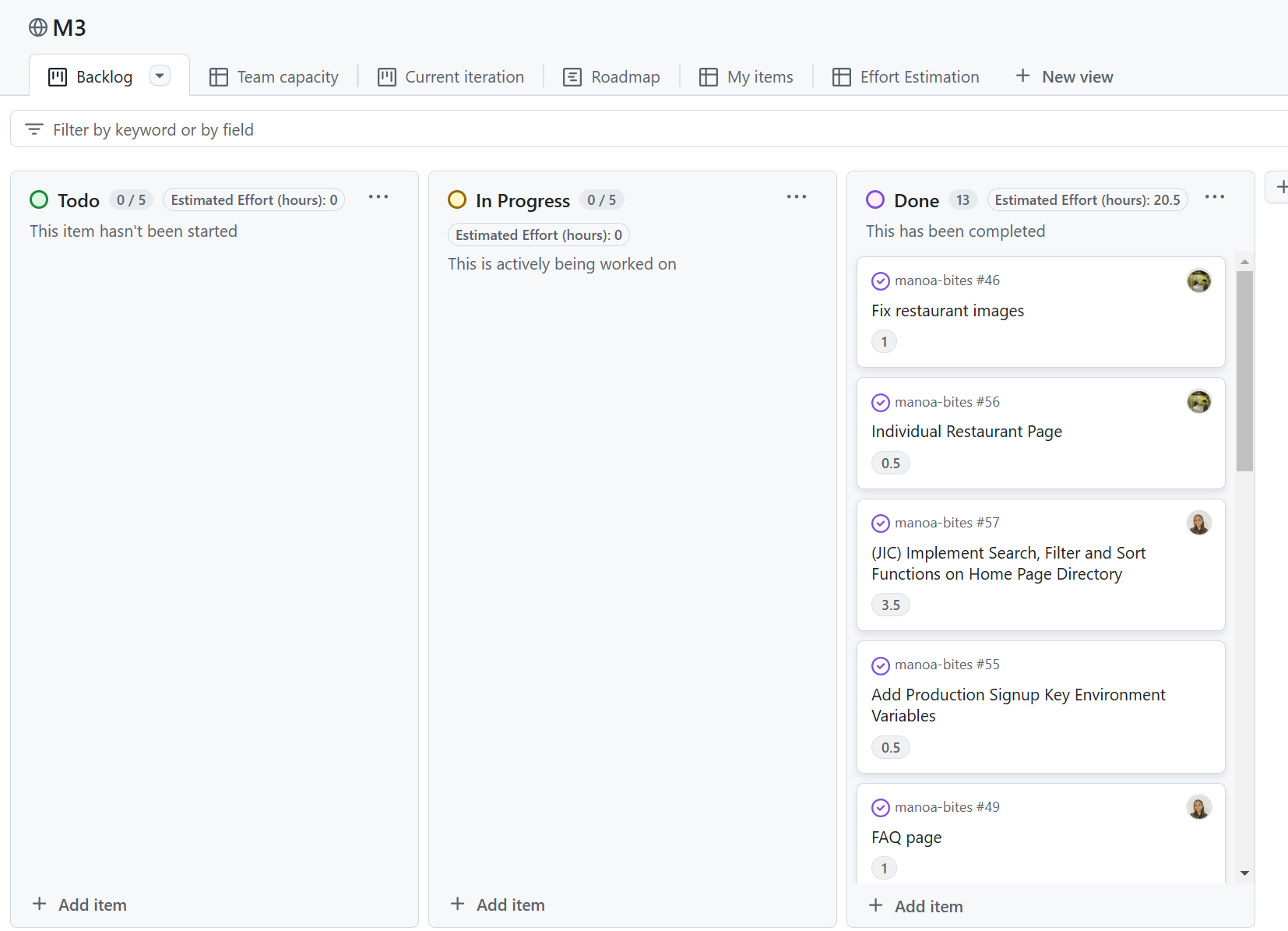Image resolution: width=1288 pixels, height=931 pixels.
Task: Click Todo count badge 0 / 5
Action: point(132,200)
